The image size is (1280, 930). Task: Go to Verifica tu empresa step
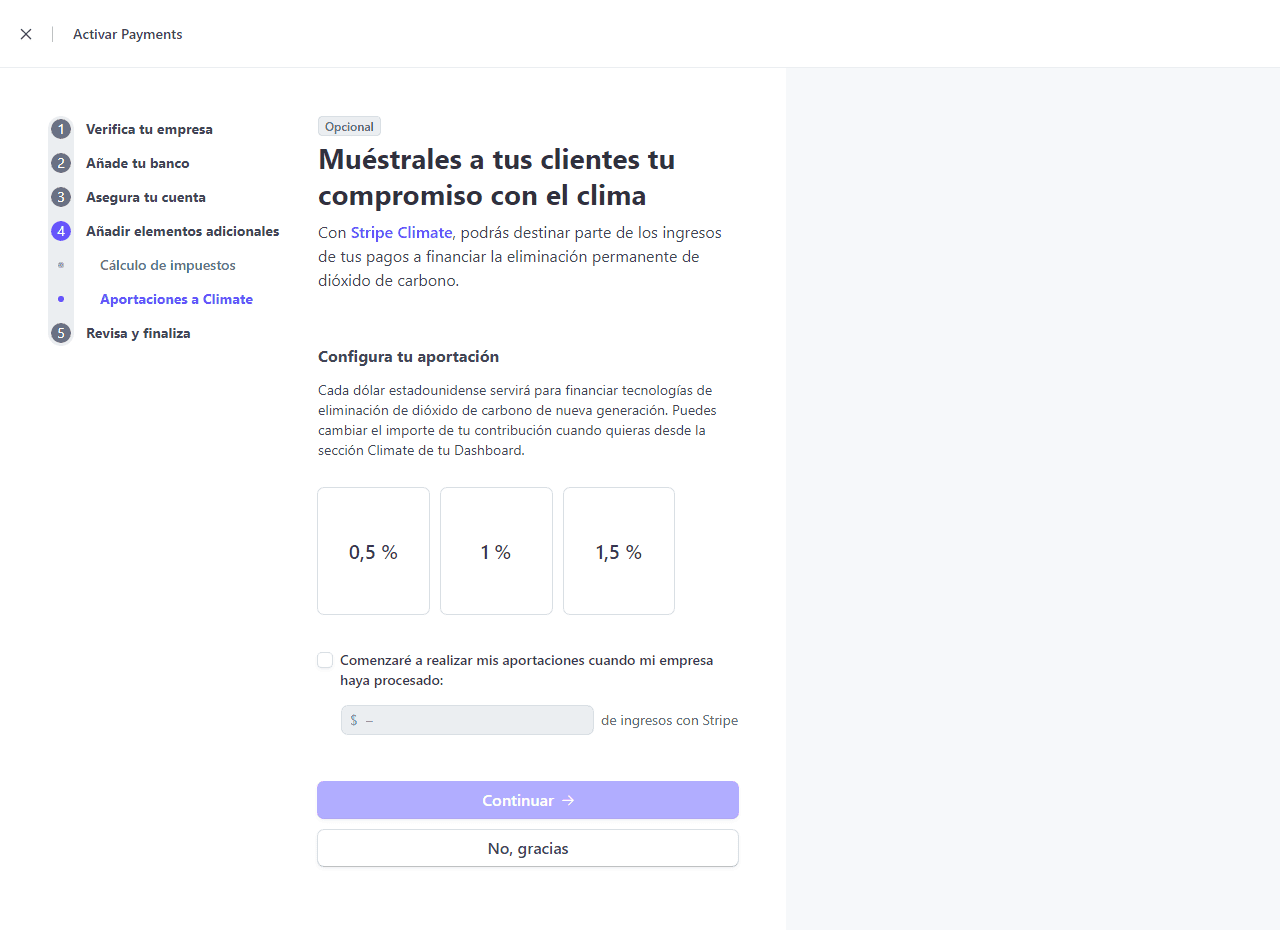point(148,129)
